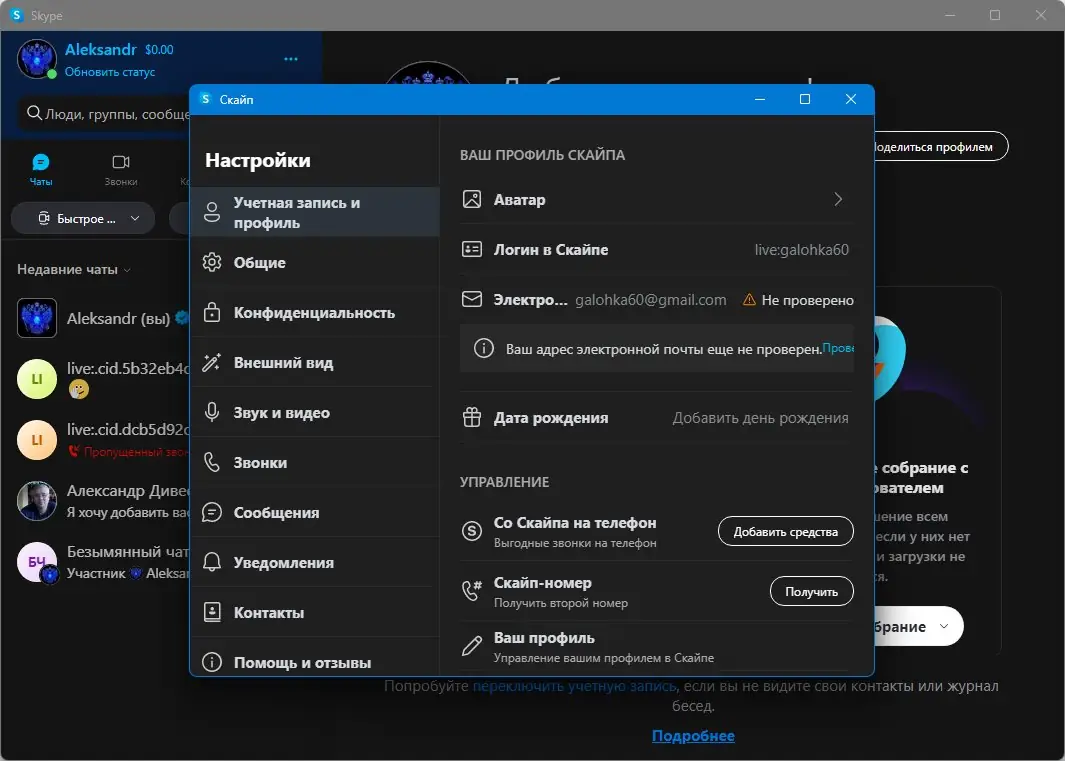Expand the Недавние чаты filter
The height and width of the screenshot is (761, 1065).
[74, 270]
